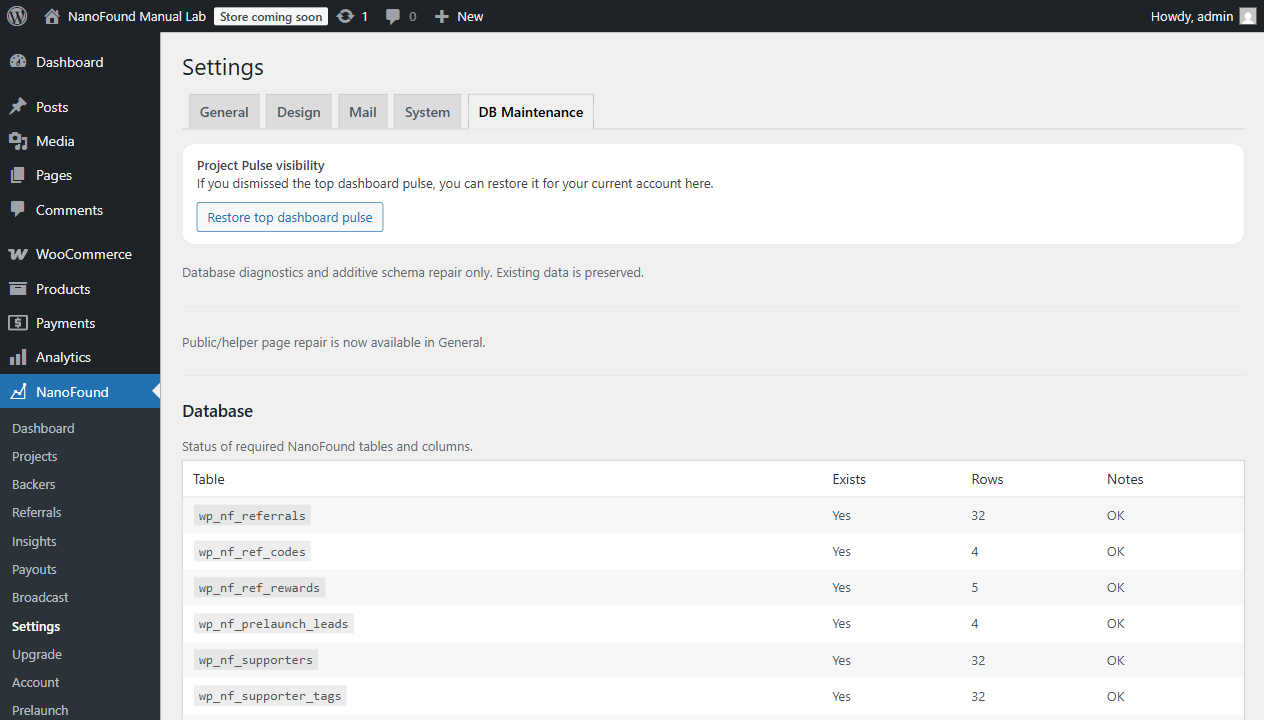Click the wp_nf_supporters table name
This screenshot has height=720, width=1264.
[256, 660]
